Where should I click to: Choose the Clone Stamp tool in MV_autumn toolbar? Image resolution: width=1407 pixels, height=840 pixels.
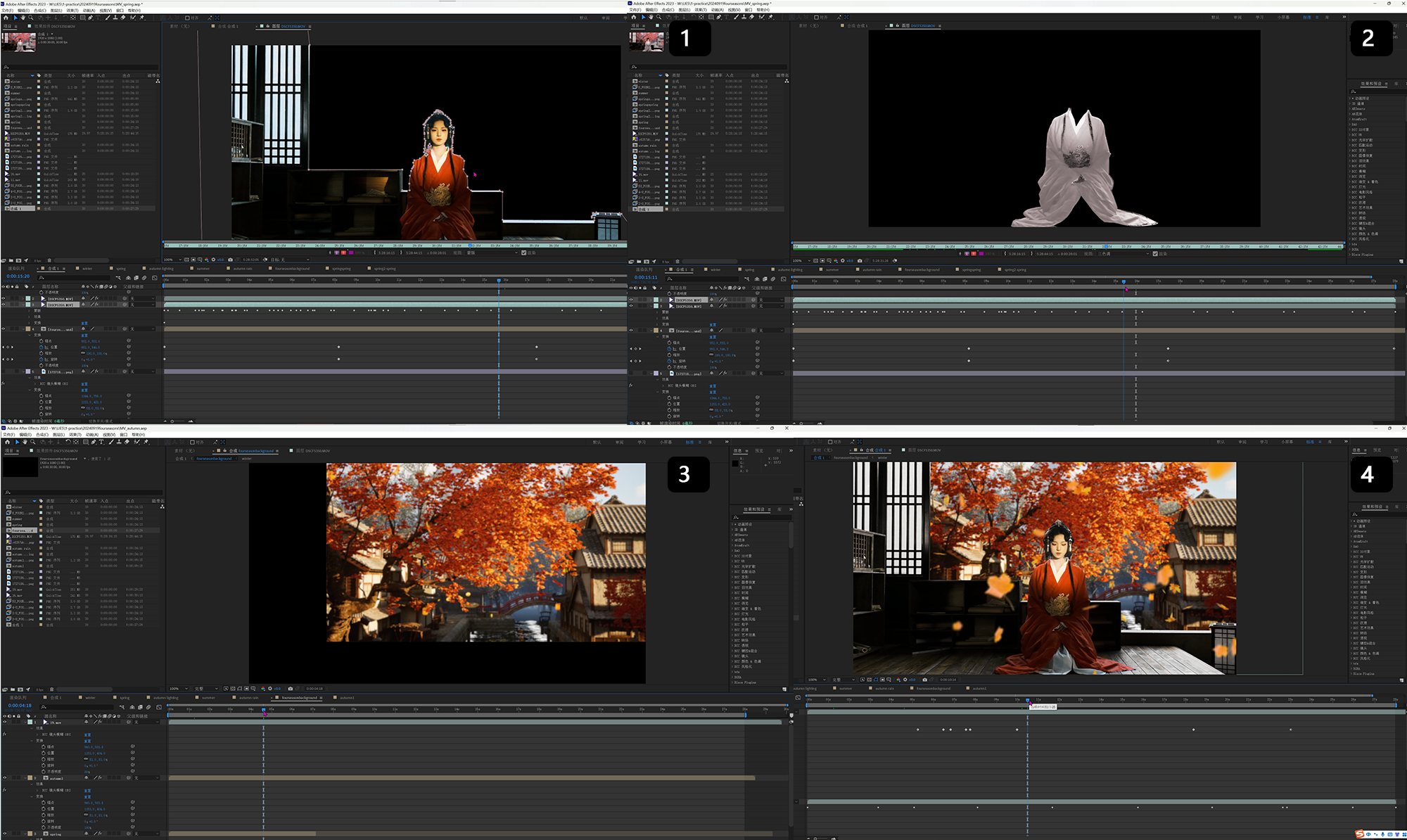[x=119, y=442]
